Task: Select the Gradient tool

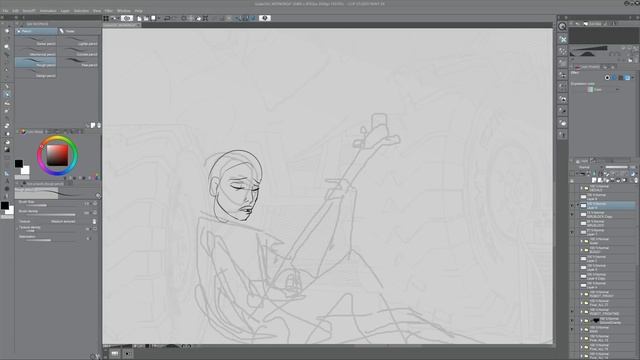Action: (x=7, y=149)
